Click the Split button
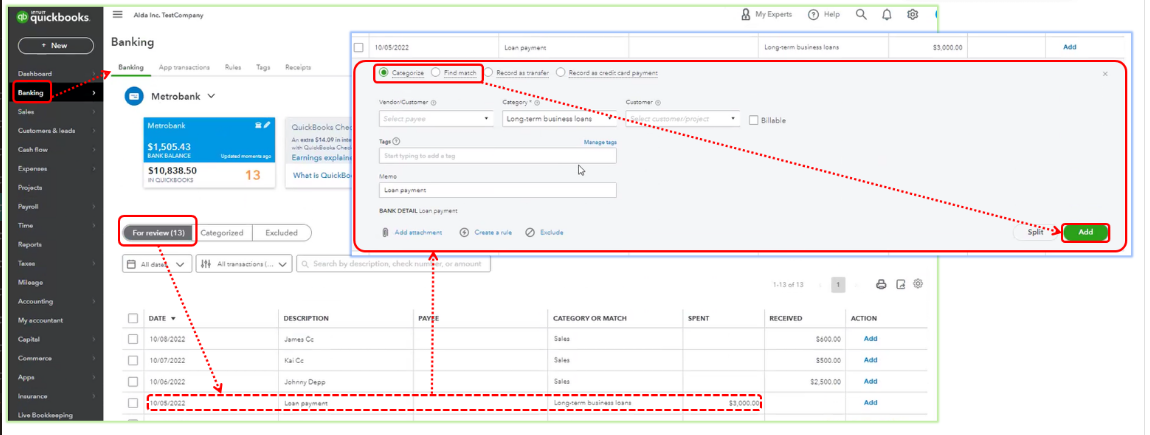This screenshot has width=1150, height=435. click(1035, 232)
